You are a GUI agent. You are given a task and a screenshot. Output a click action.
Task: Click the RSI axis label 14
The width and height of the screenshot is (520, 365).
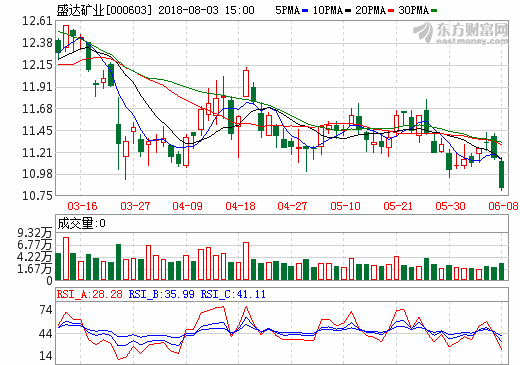[46, 356]
